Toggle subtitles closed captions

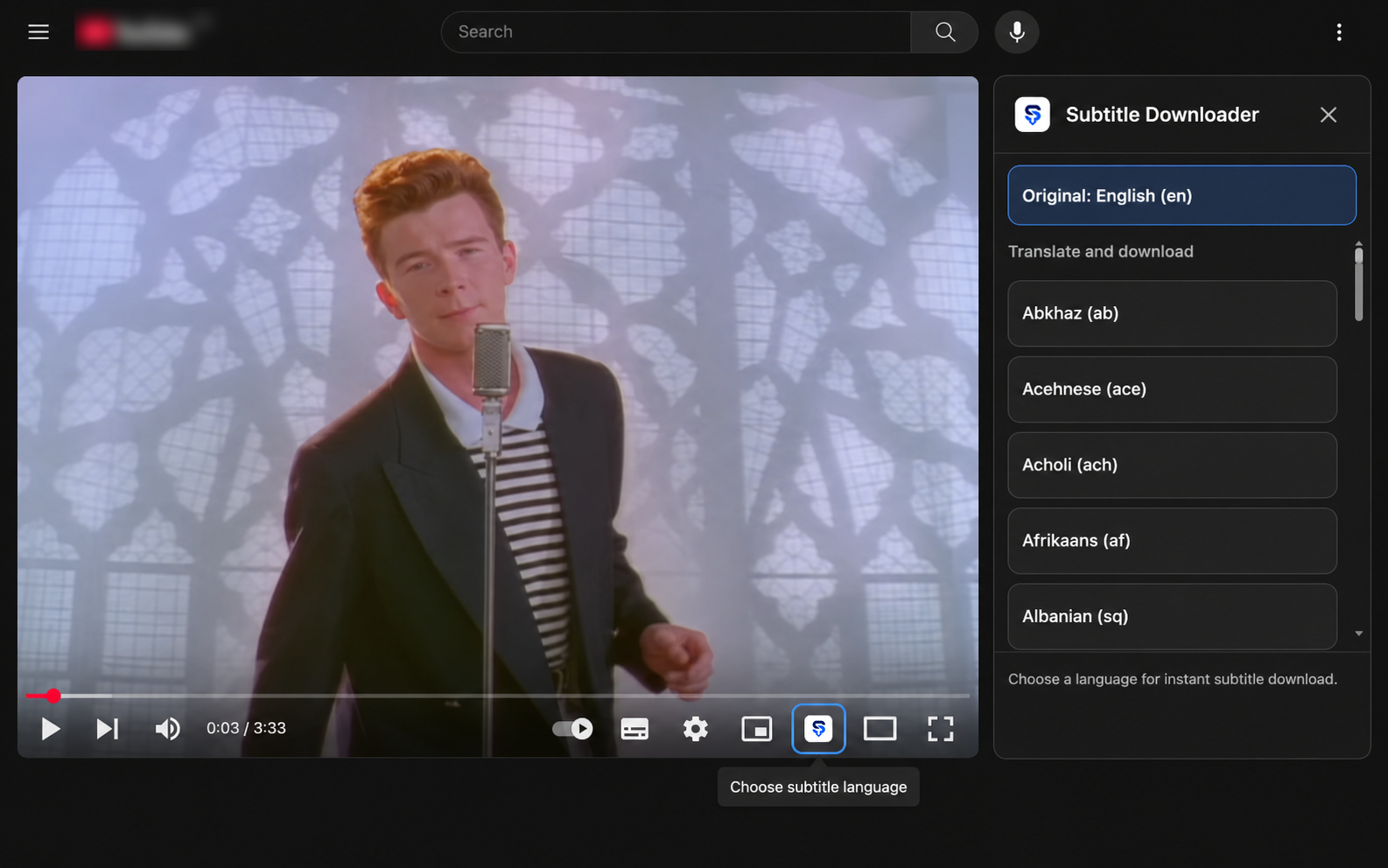pyautogui.click(x=634, y=729)
